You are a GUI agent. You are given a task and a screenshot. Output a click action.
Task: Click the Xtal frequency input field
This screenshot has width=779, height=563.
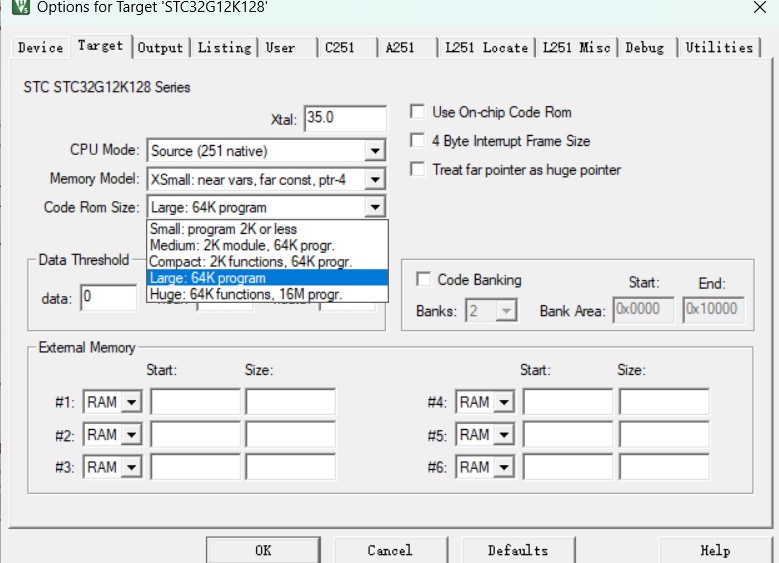click(345, 118)
